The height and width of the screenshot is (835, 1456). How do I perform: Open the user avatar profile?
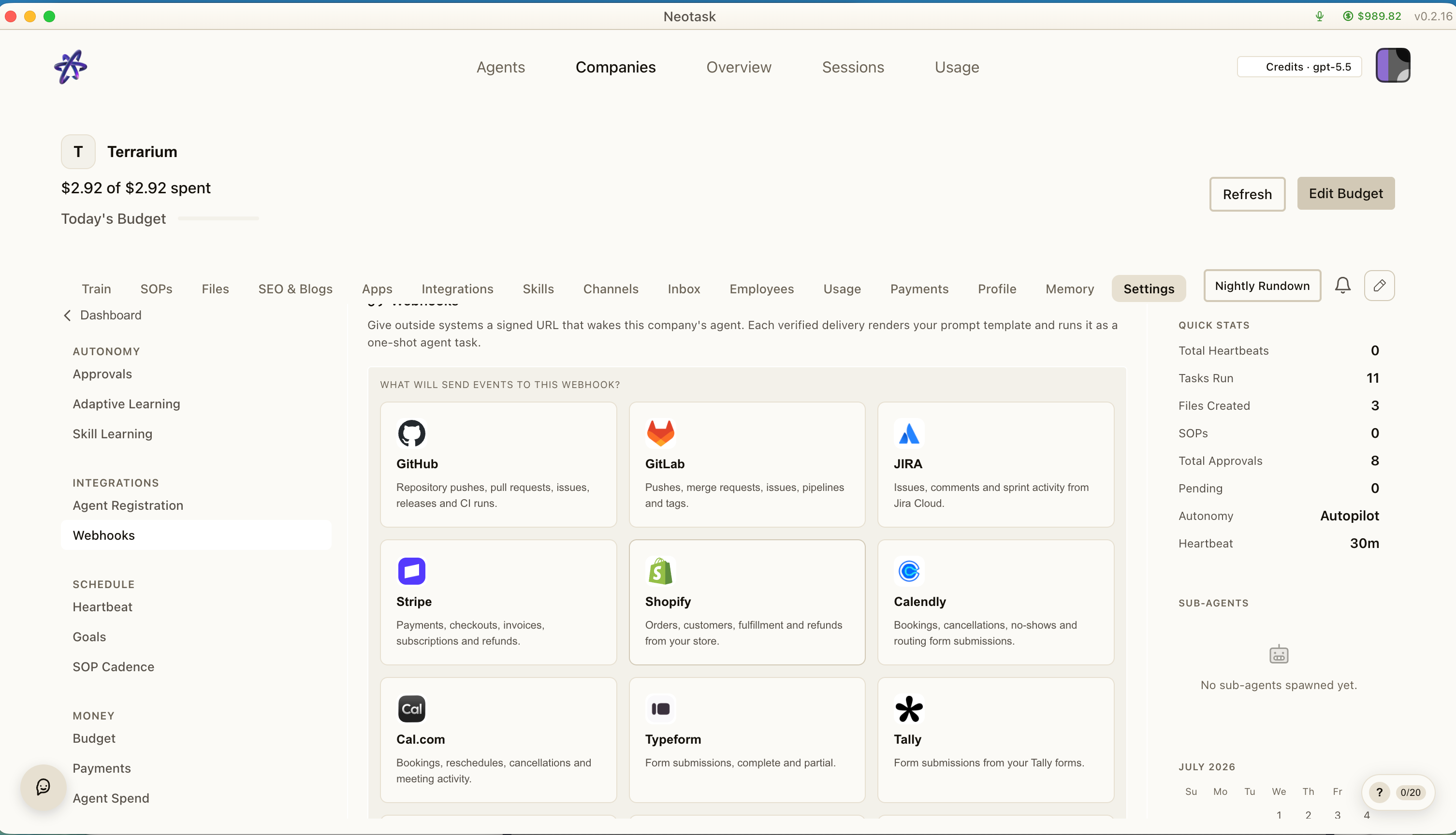(x=1392, y=65)
